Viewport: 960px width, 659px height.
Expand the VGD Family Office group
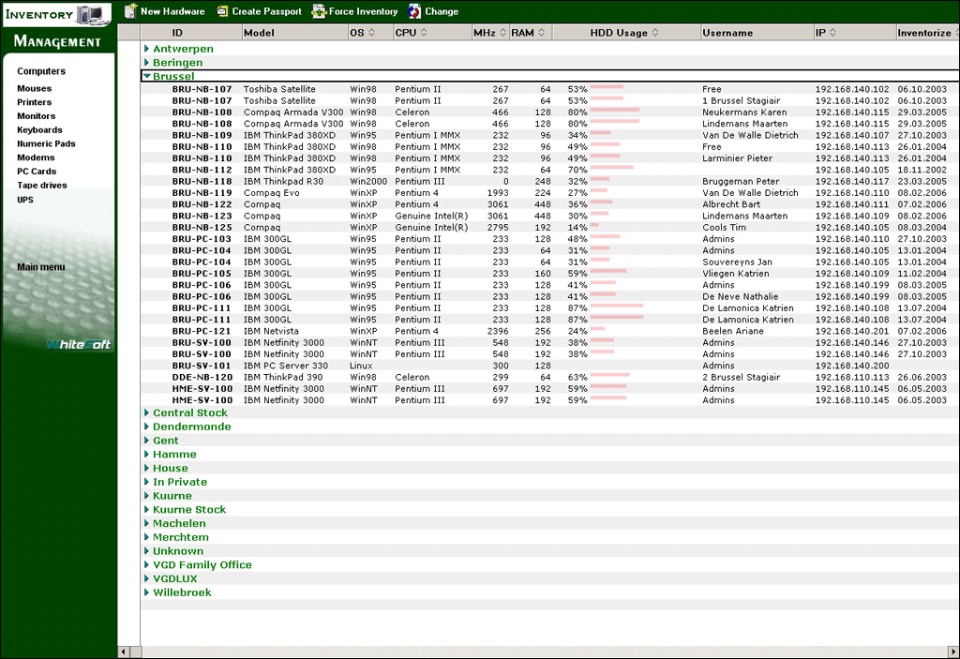click(x=147, y=565)
